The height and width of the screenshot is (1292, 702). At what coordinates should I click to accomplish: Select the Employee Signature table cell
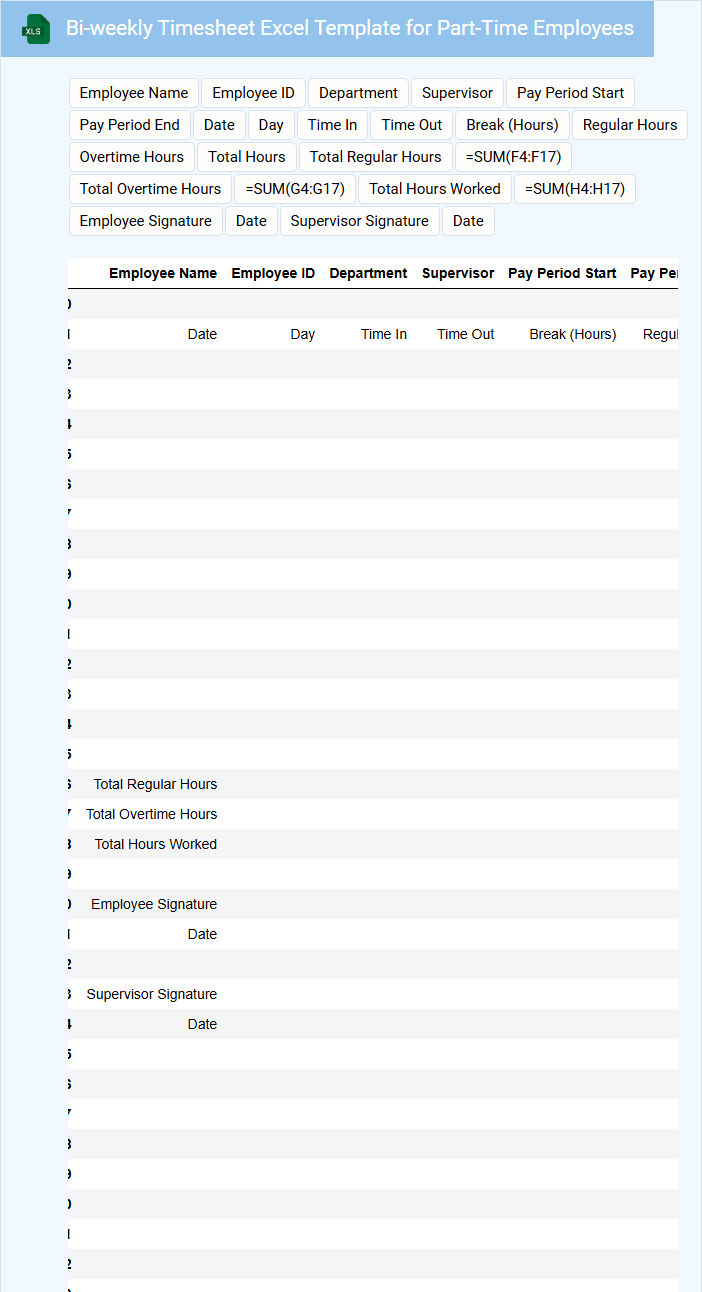(x=154, y=904)
